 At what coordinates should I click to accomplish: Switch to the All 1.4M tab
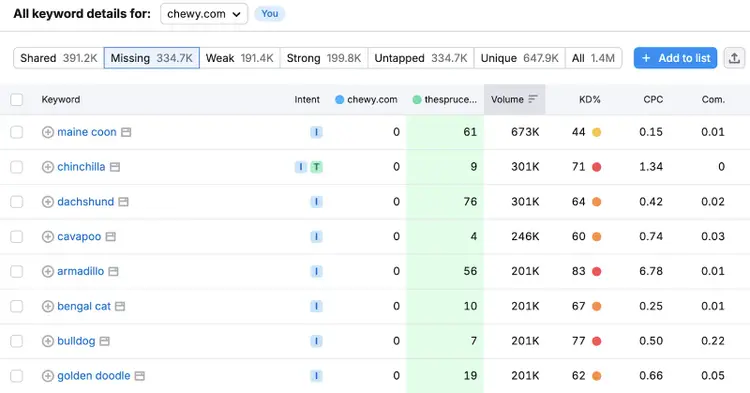tap(594, 58)
